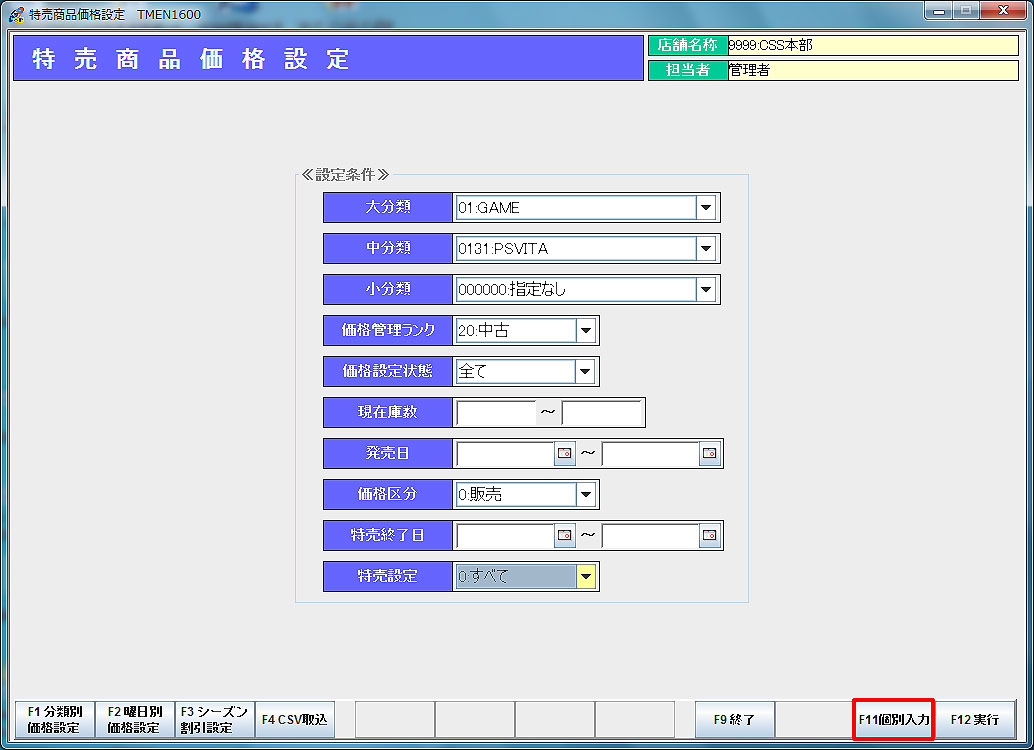The width and height of the screenshot is (1034, 750).
Task: Click the 担当者 field showing 管理者
Action: pos(872,70)
